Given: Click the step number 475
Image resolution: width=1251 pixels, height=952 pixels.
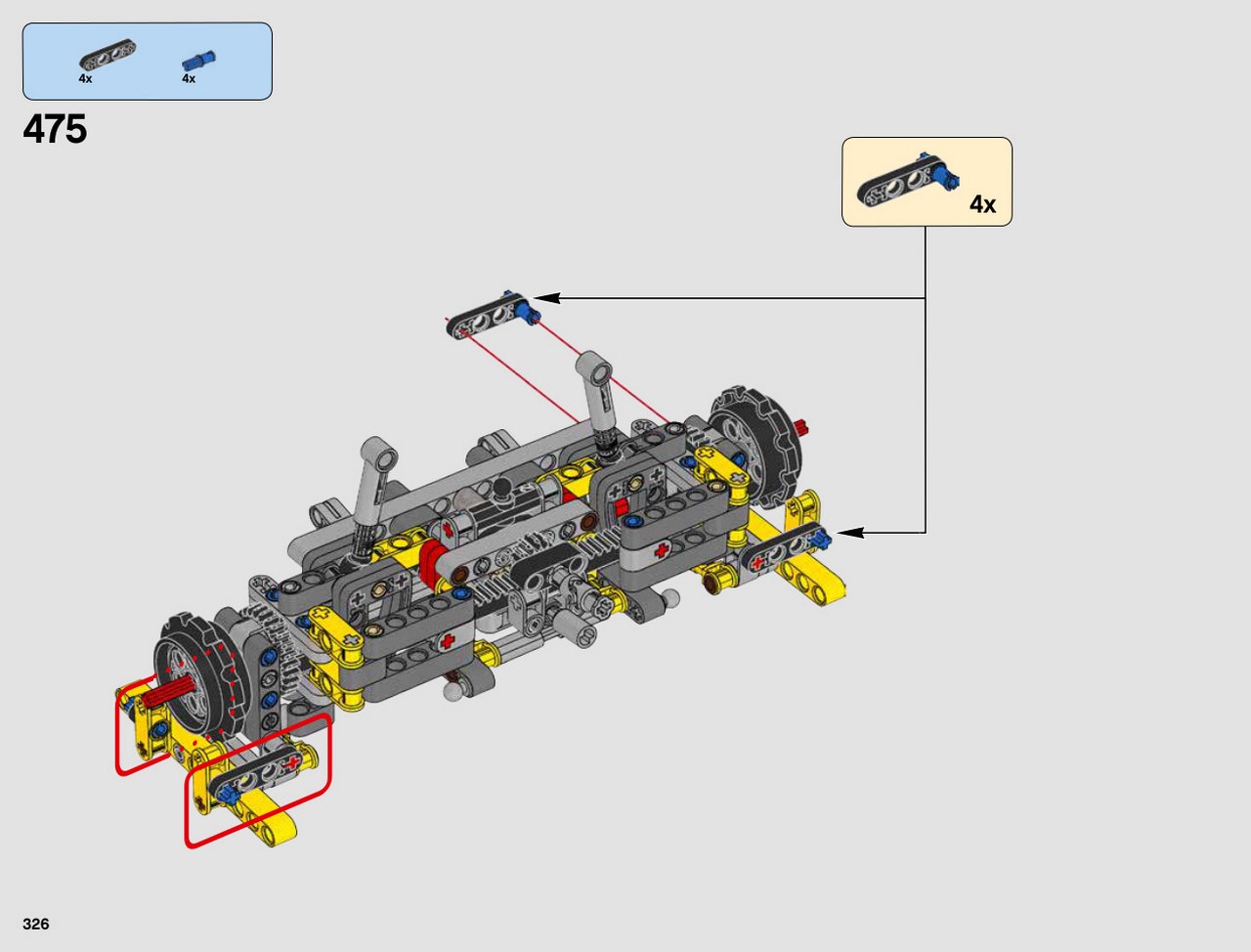Looking at the screenshot, I should pyautogui.click(x=55, y=129).
